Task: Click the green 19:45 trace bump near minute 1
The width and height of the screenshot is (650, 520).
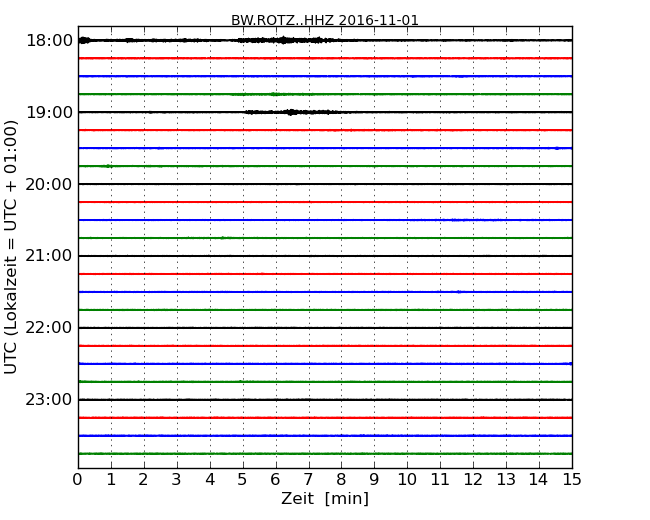Action: pyautogui.click(x=108, y=166)
